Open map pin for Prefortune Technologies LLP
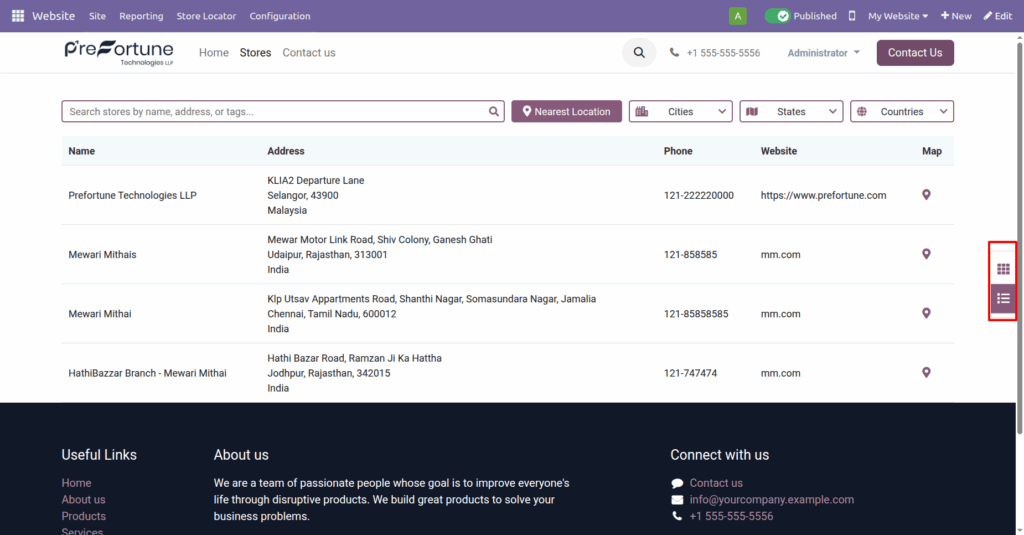1024x535 pixels. coord(926,195)
